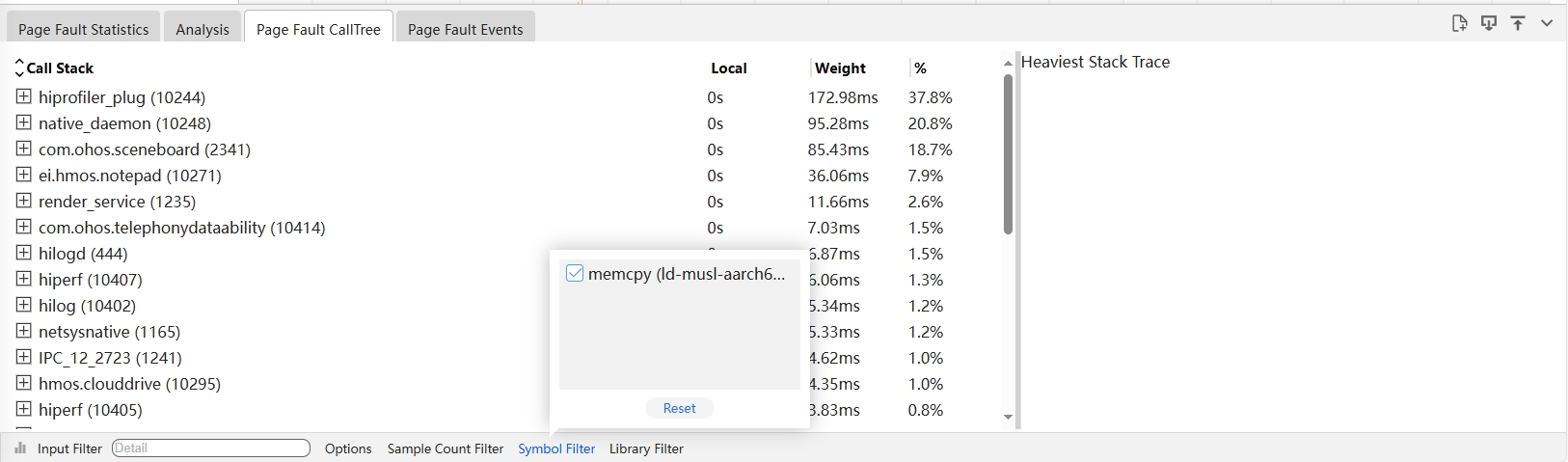
Task: Click the bar-chart icon beside Input Filter
Action: click(20, 448)
